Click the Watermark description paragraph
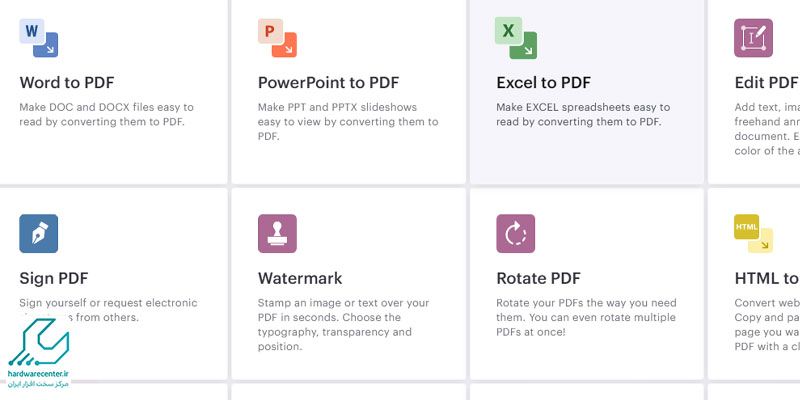This screenshot has height=400, width=800. [343, 324]
